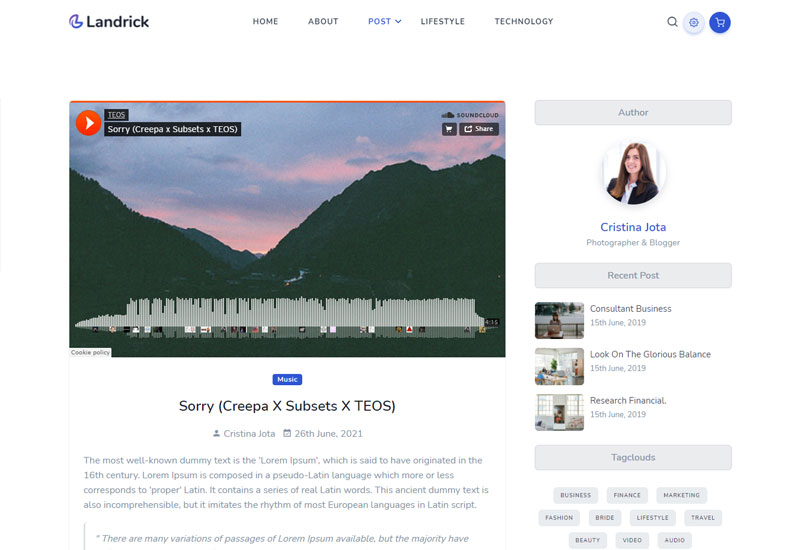
Task: Open the shopping cart button
Action: tap(719, 22)
